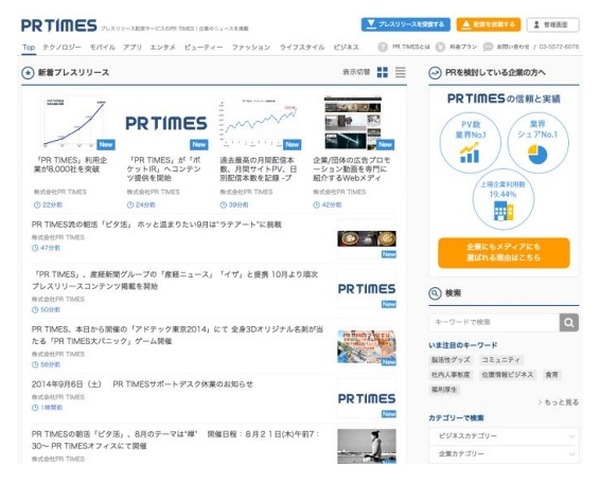This screenshot has height=484, width=600.
Task: Click the 上場企業利用率 19.44% building circle
Action: point(503,200)
